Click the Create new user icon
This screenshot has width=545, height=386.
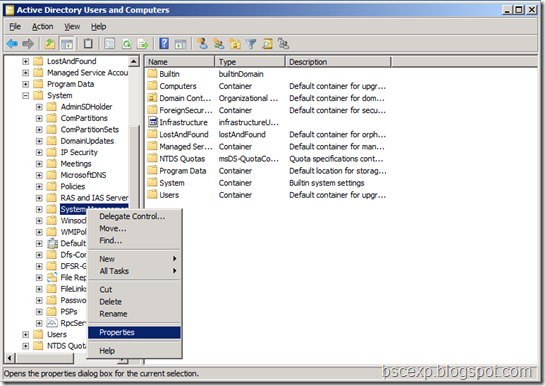pyautogui.click(x=202, y=44)
